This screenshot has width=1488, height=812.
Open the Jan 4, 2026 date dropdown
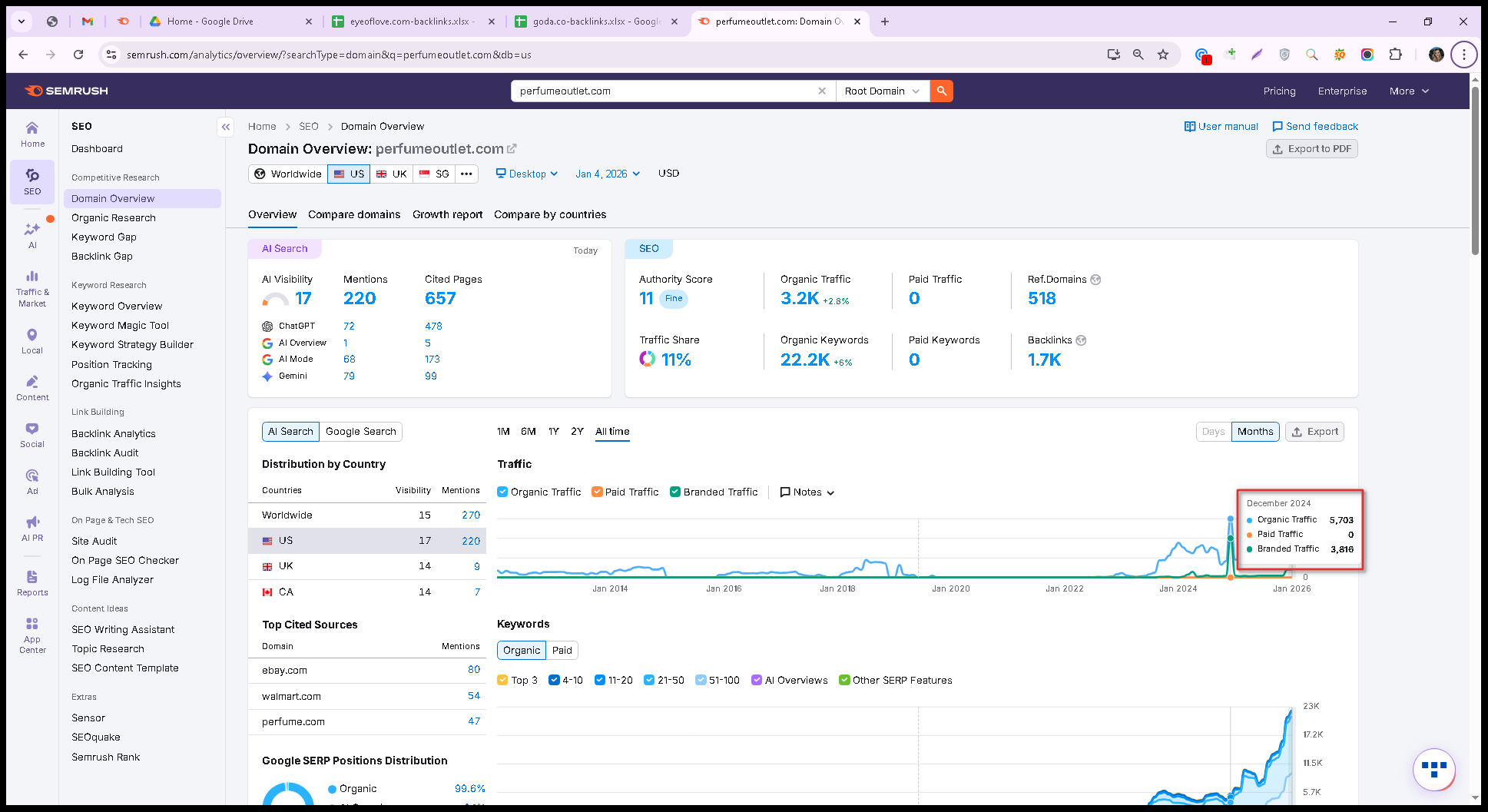(x=608, y=174)
